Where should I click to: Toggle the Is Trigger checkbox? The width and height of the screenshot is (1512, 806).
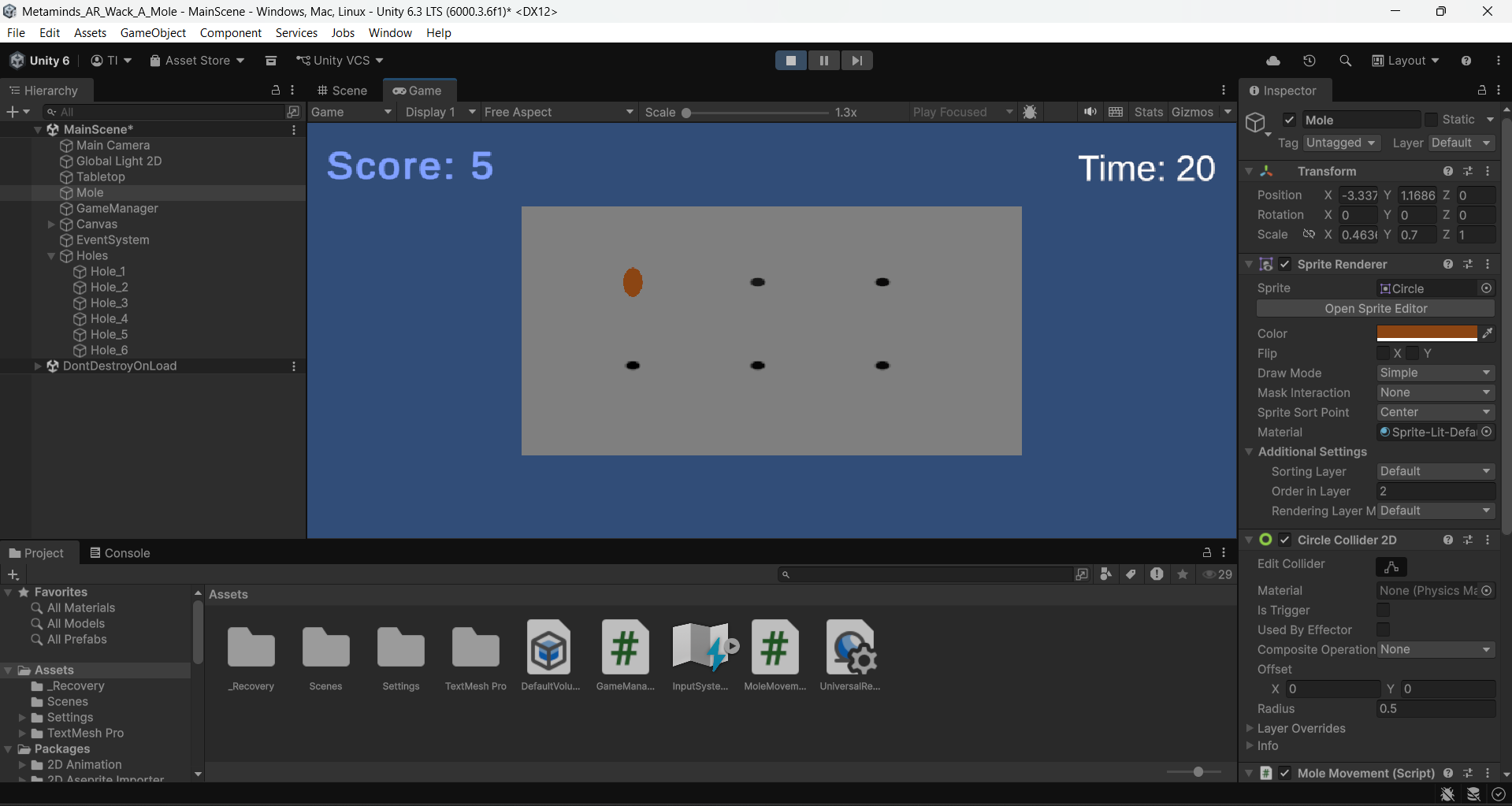[1383, 610]
